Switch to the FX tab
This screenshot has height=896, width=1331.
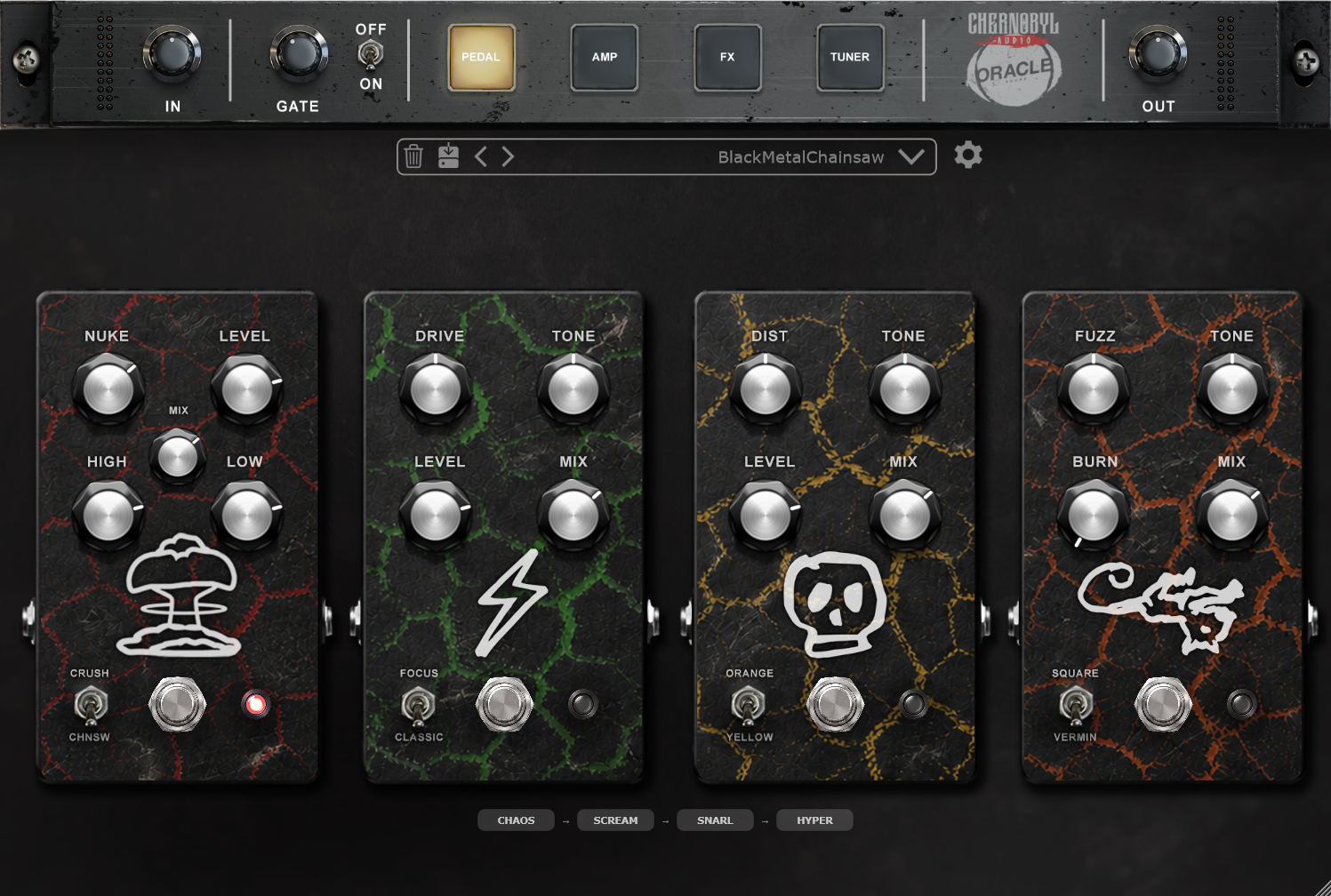click(x=727, y=57)
